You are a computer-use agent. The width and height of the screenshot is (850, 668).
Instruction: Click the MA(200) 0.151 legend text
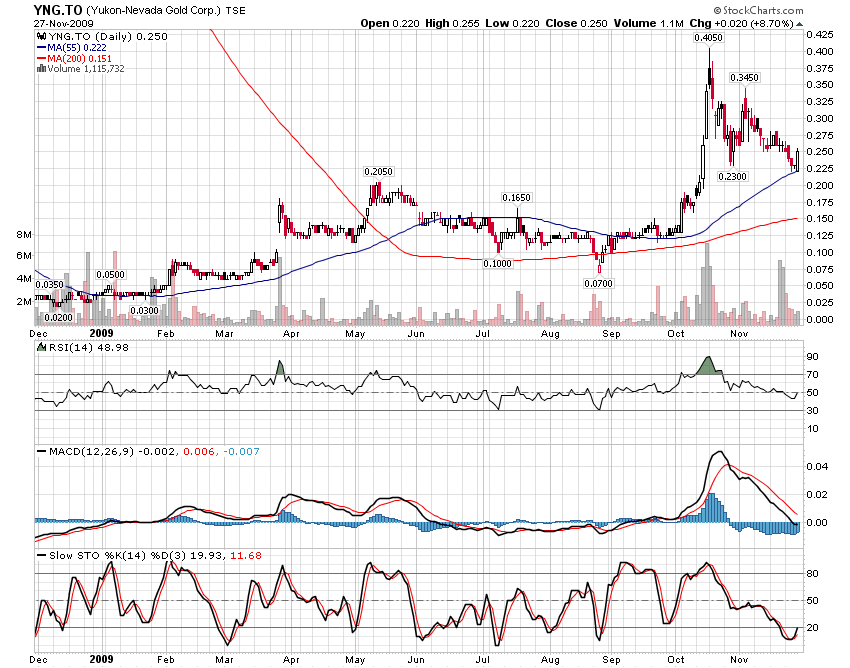79,58
